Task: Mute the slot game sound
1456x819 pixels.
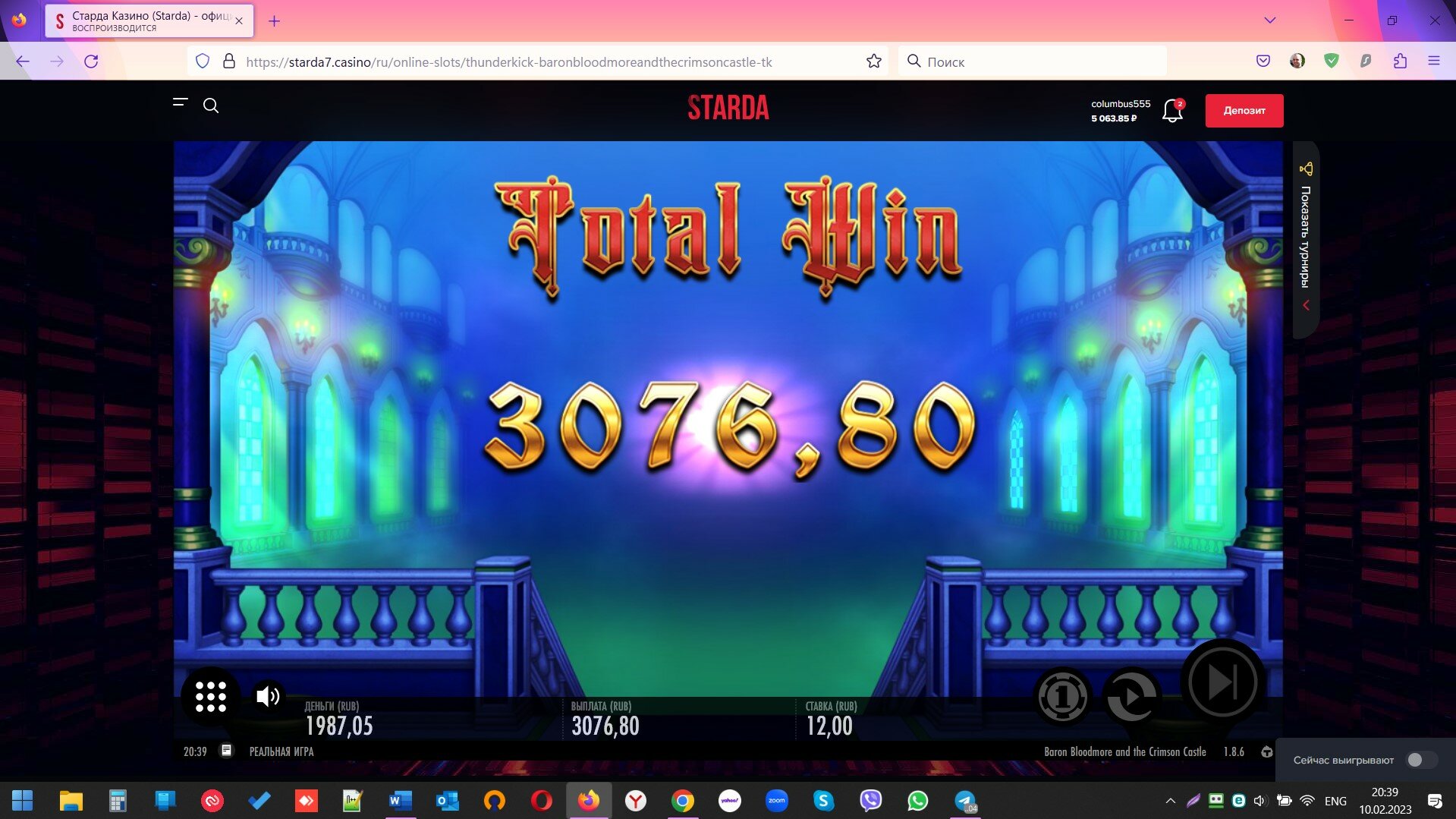Action: [267, 696]
